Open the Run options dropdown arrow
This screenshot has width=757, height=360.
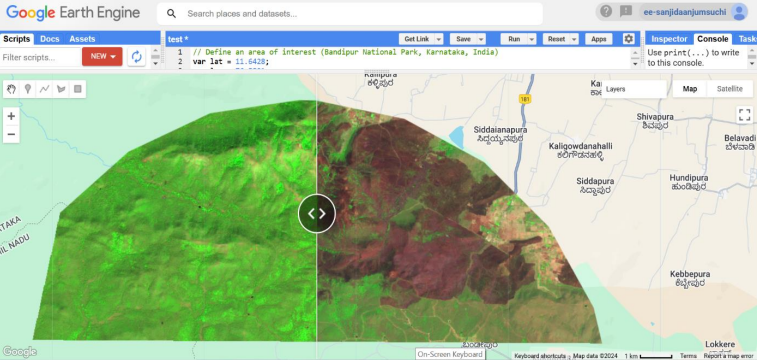tap(532, 39)
